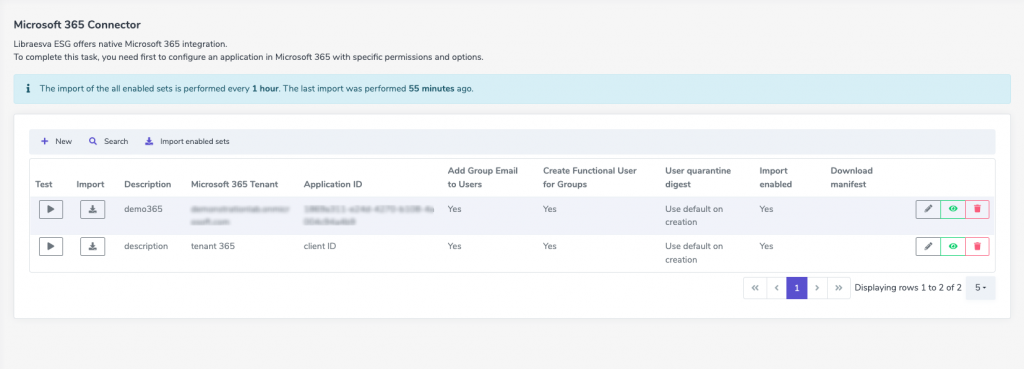Go to next page arrow
1024x369 pixels.
coord(818,287)
